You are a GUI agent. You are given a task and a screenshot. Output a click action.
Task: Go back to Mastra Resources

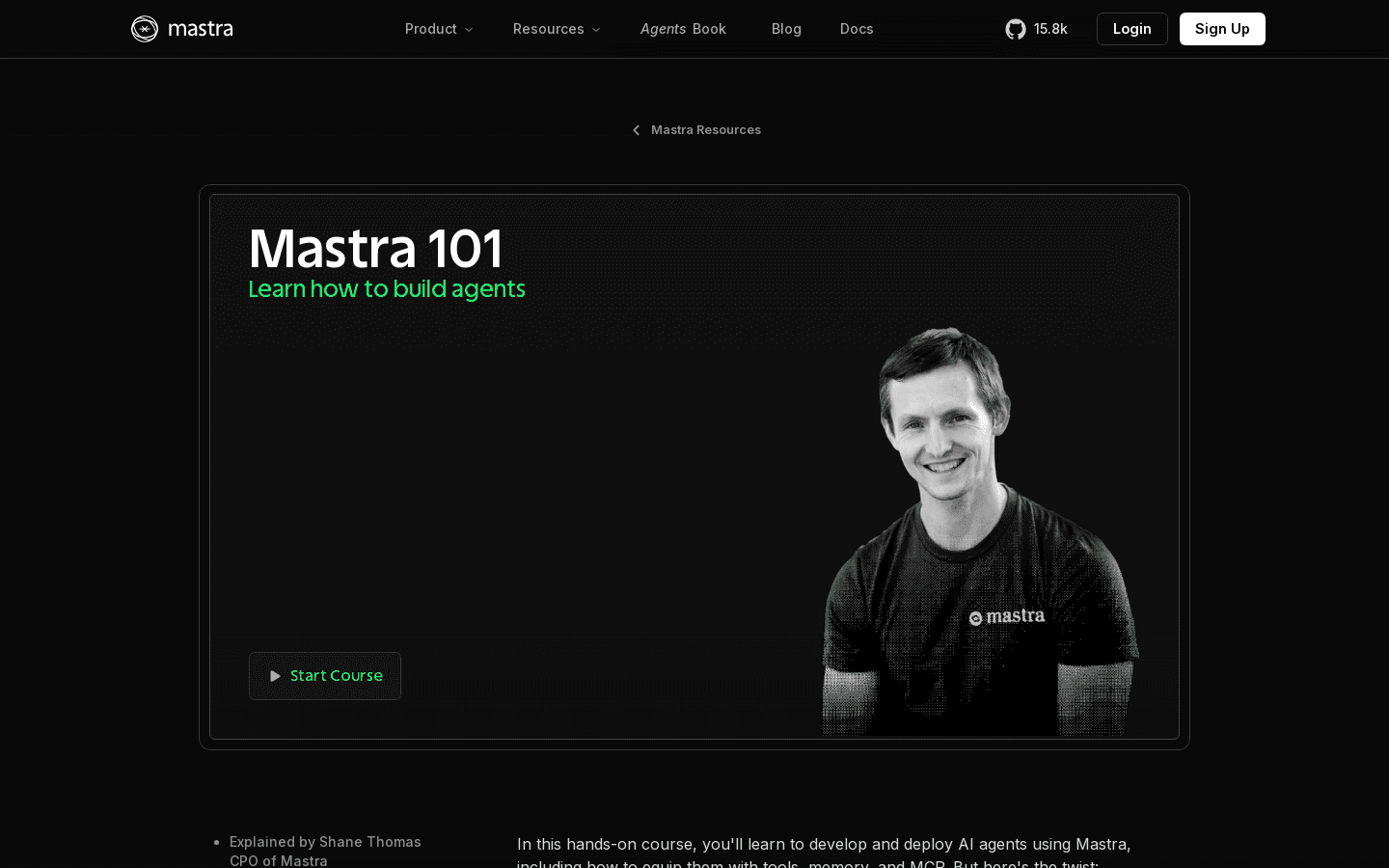click(696, 130)
